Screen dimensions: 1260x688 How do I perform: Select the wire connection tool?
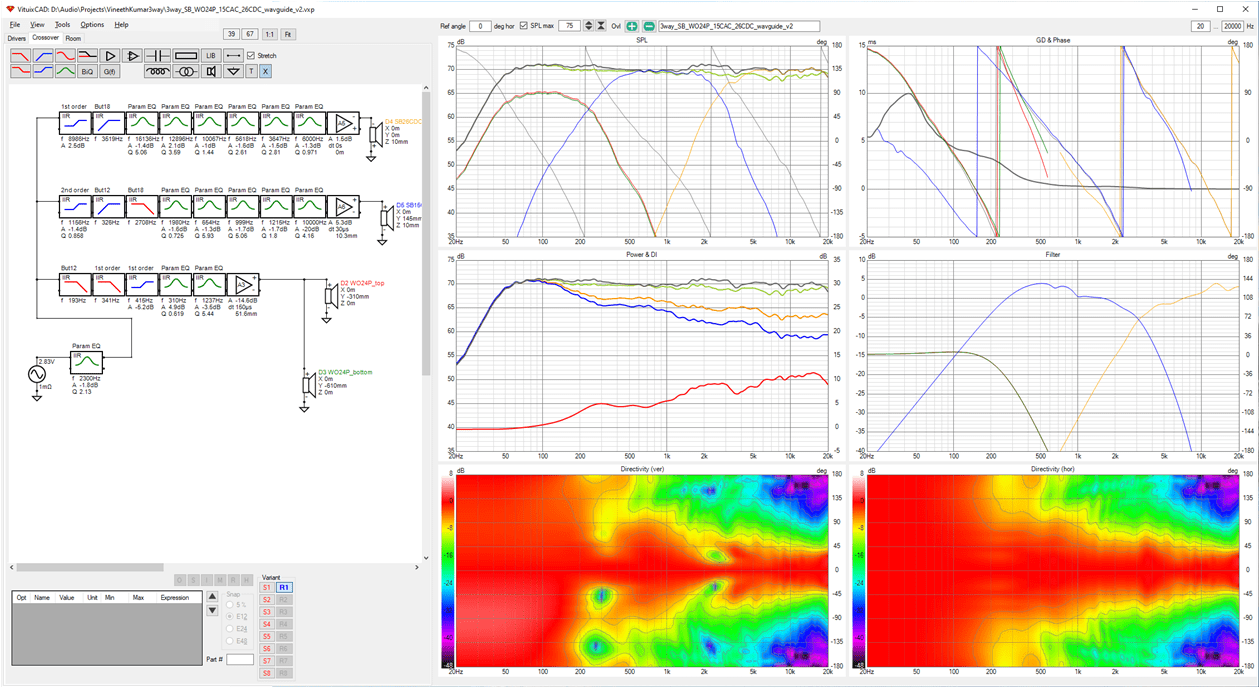(x=233, y=56)
